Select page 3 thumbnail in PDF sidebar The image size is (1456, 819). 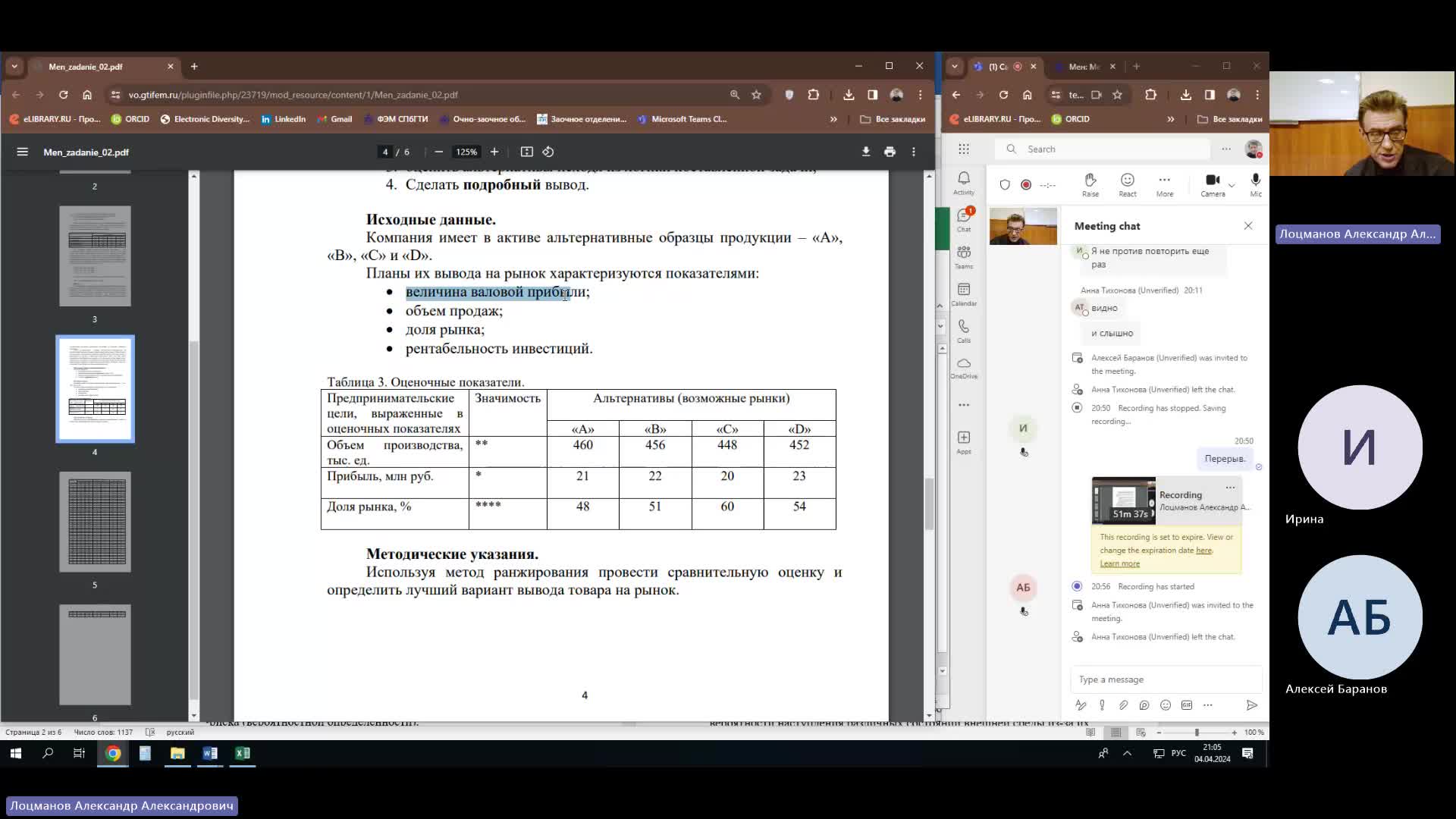(x=95, y=256)
